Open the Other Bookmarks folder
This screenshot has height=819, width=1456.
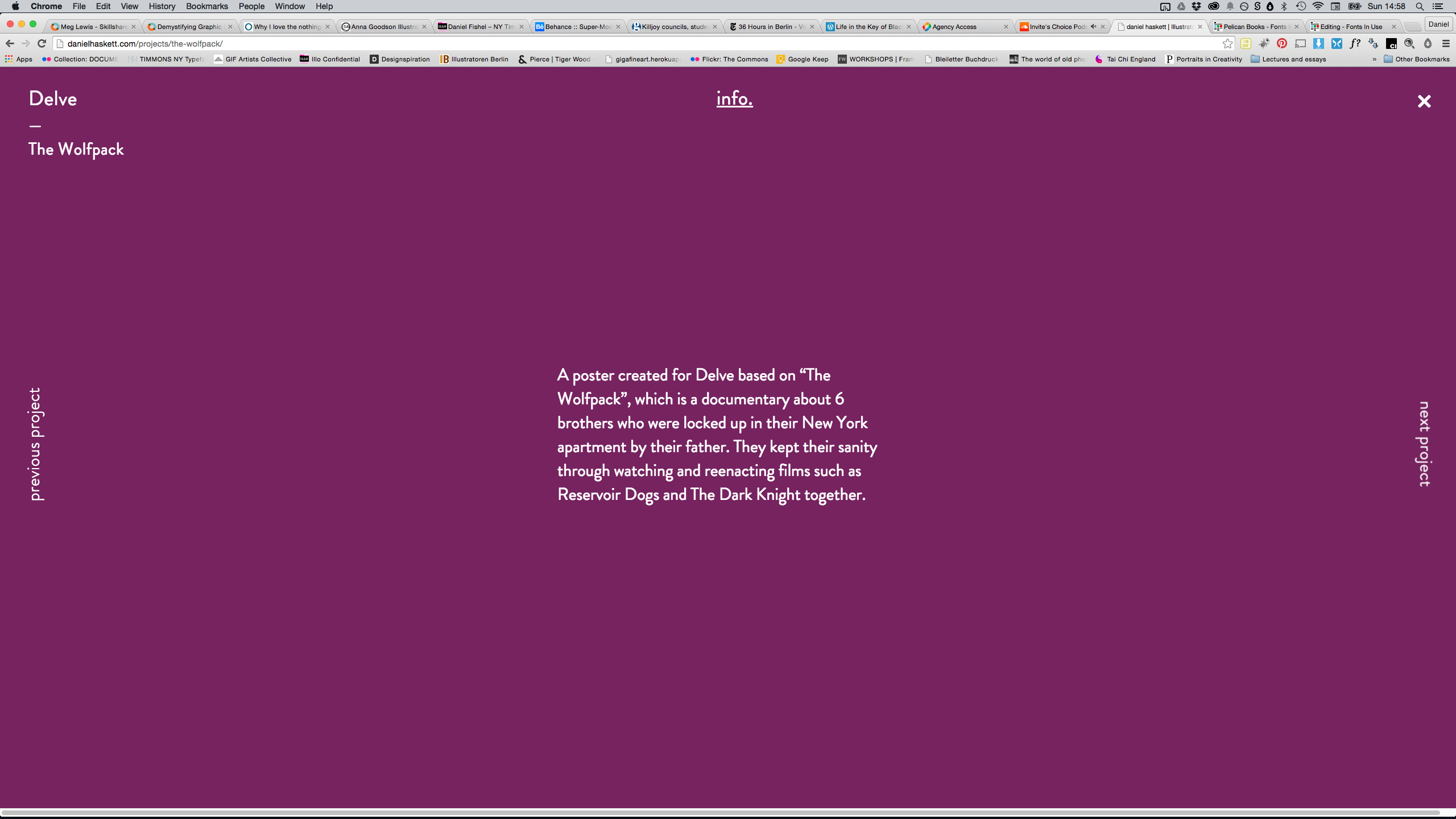[1416, 59]
